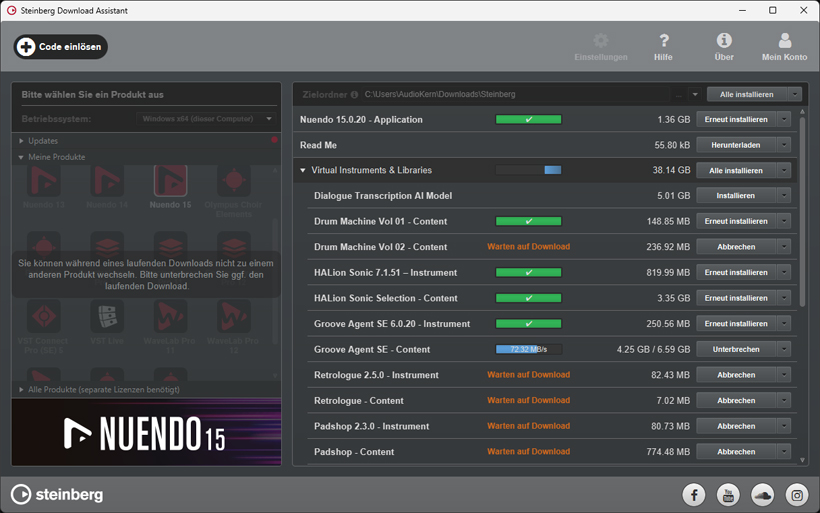Click scroll down arrow of download list
Screen dimensions: 820x513
pyautogui.click(x=803, y=460)
